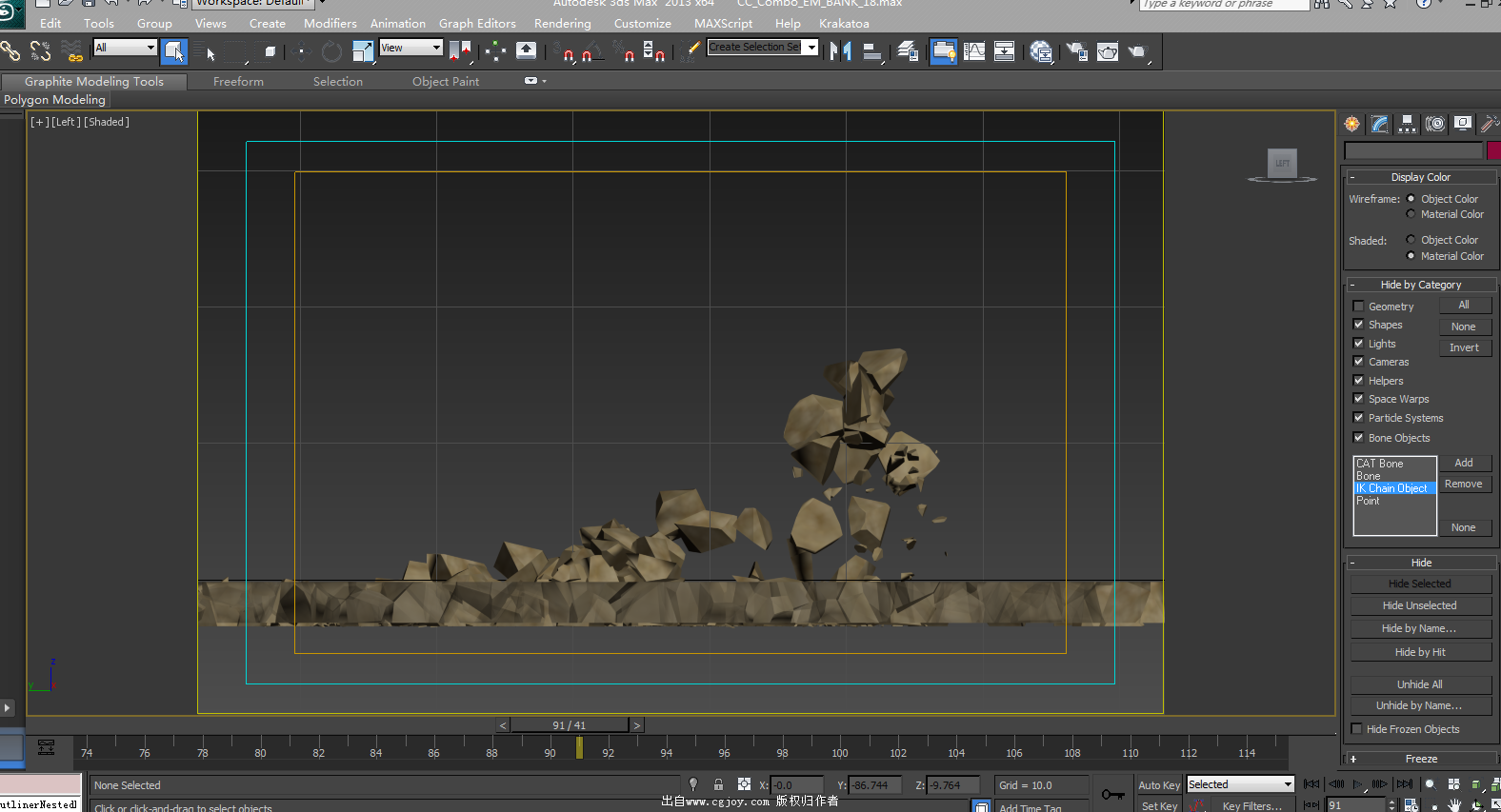Click the Align tool icon
The height and width of the screenshot is (812, 1501).
[x=871, y=51]
